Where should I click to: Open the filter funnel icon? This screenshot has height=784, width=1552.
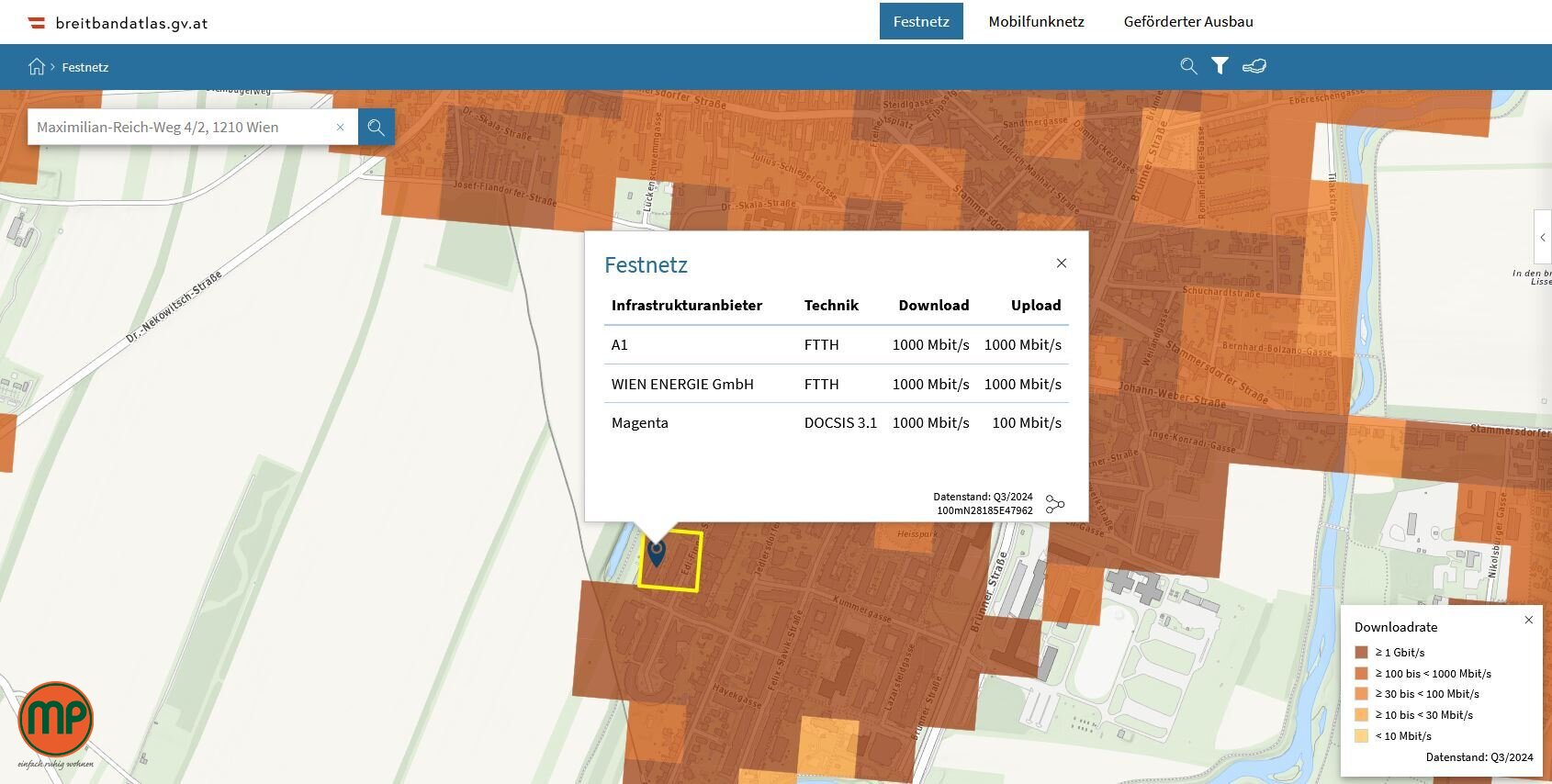point(1220,66)
